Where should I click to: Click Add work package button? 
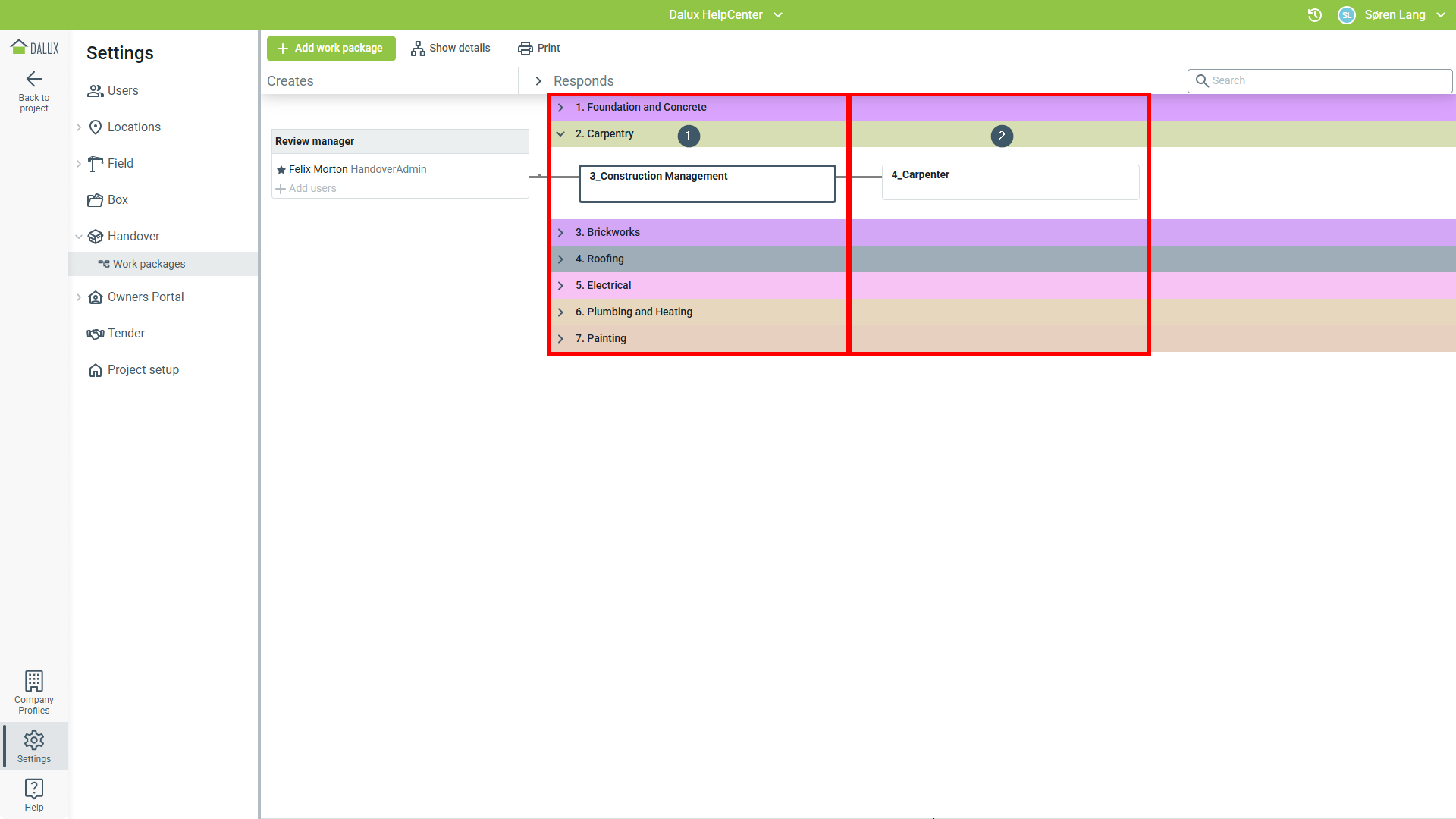pyautogui.click(x=331, y=49)
